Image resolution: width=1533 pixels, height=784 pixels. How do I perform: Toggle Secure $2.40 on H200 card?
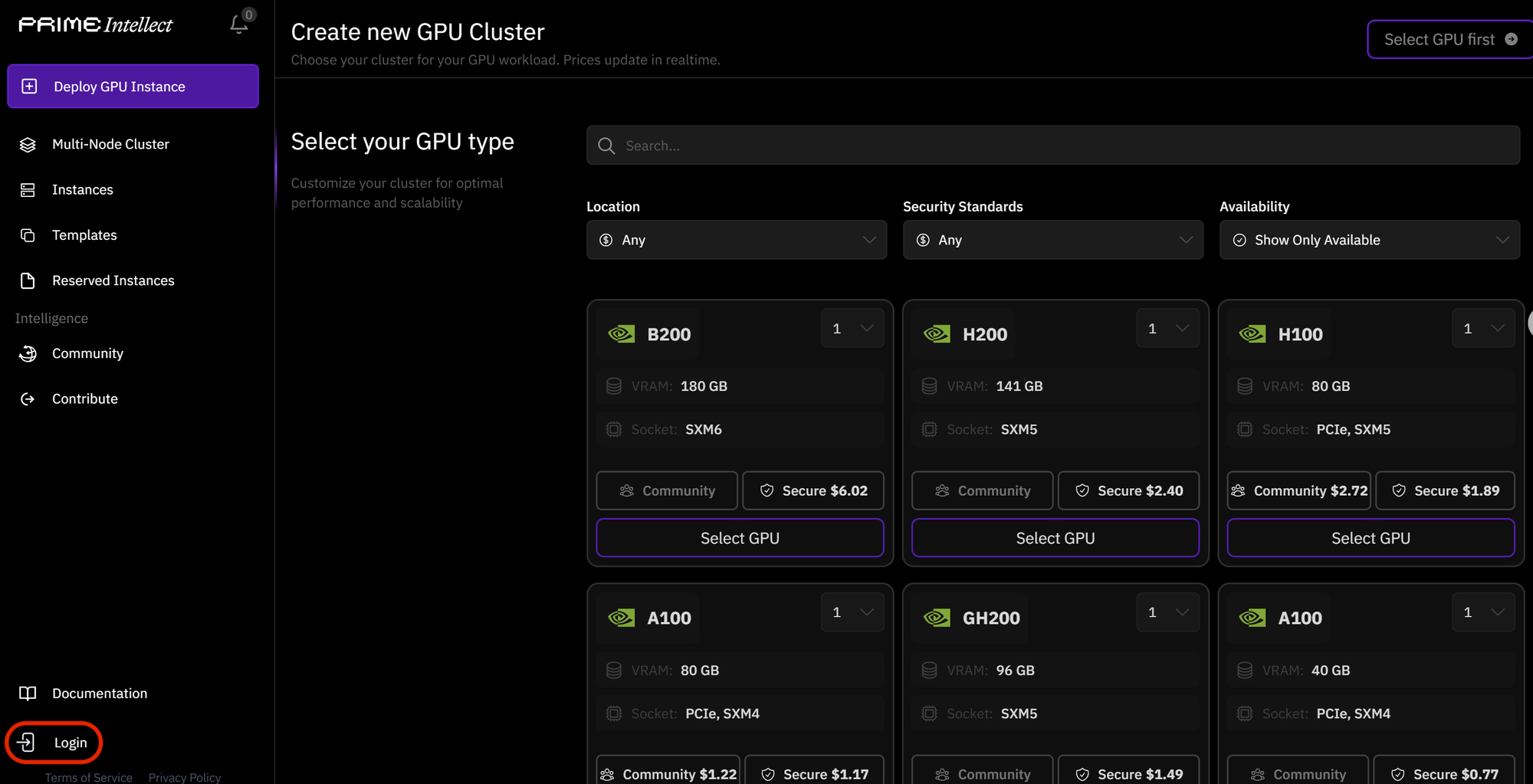pos(1128,490)
